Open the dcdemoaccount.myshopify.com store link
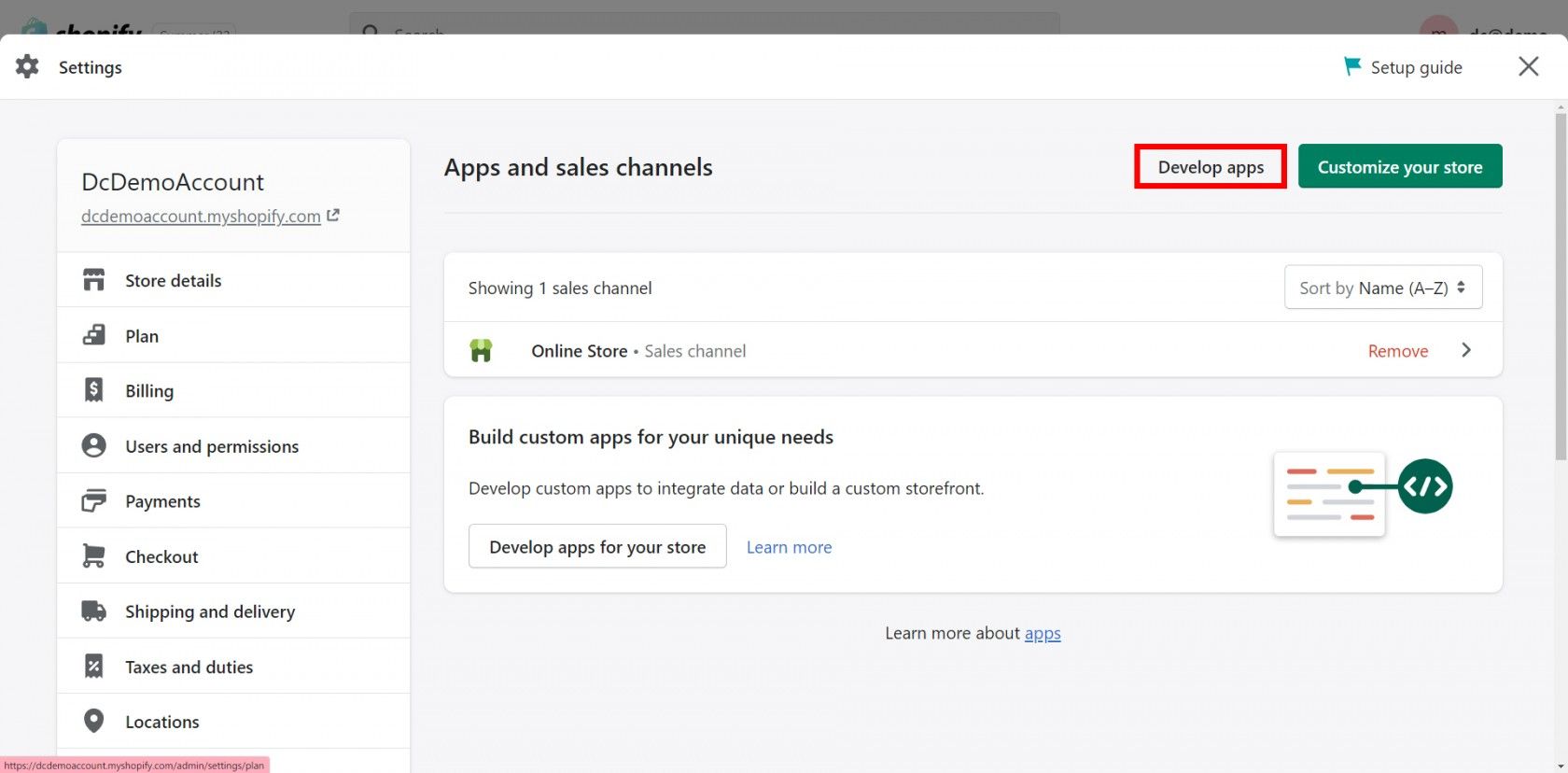Screen dimensions: 1568x773 click(201, 216)
